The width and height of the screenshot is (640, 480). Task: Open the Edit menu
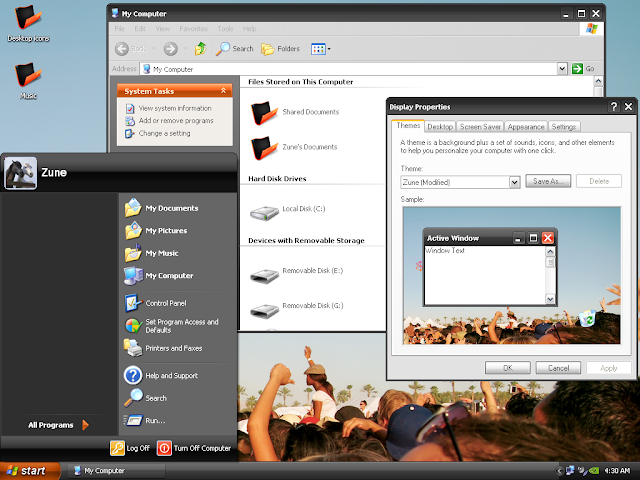(140, 29)
